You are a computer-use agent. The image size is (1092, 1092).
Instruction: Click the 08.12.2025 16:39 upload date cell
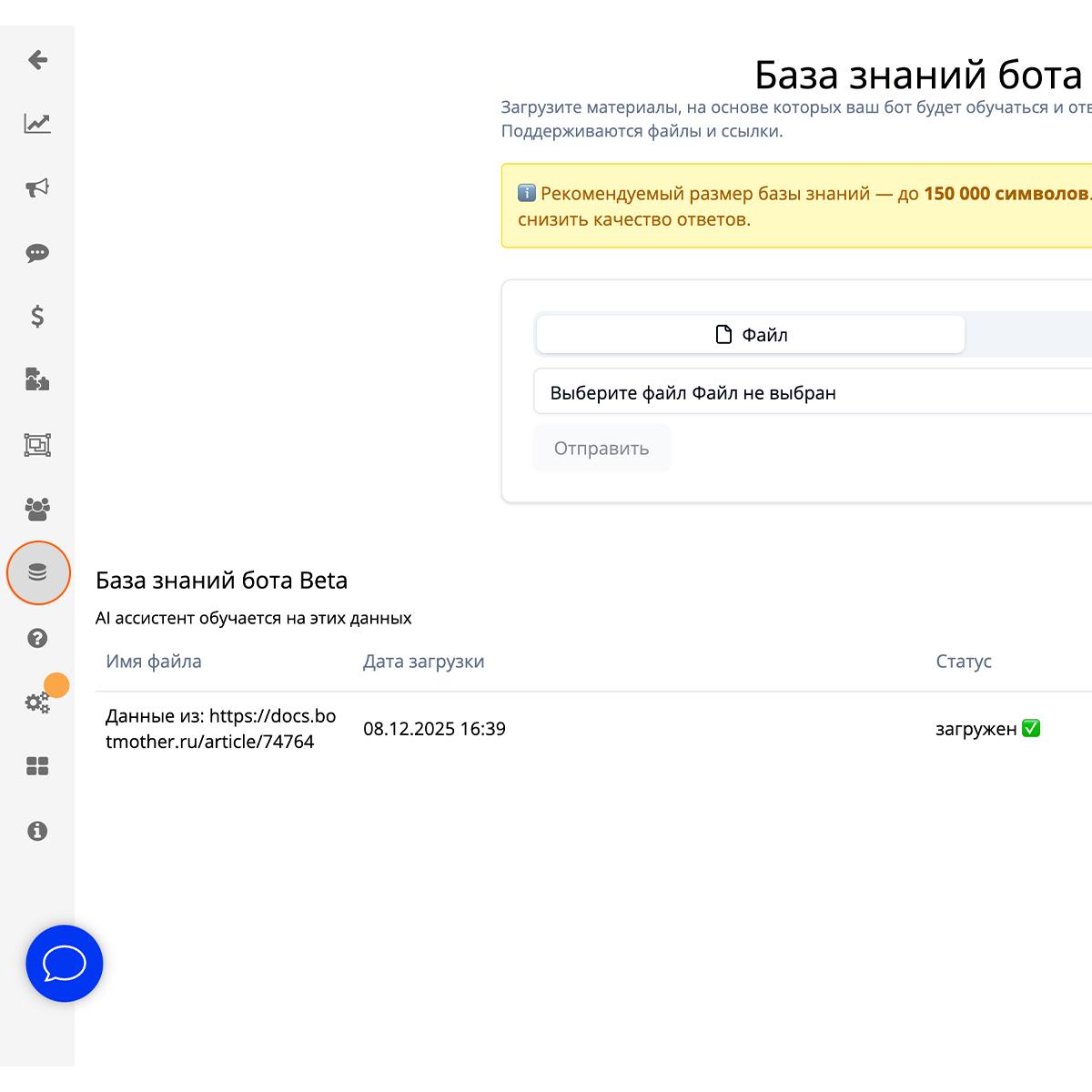pos(434,729)
